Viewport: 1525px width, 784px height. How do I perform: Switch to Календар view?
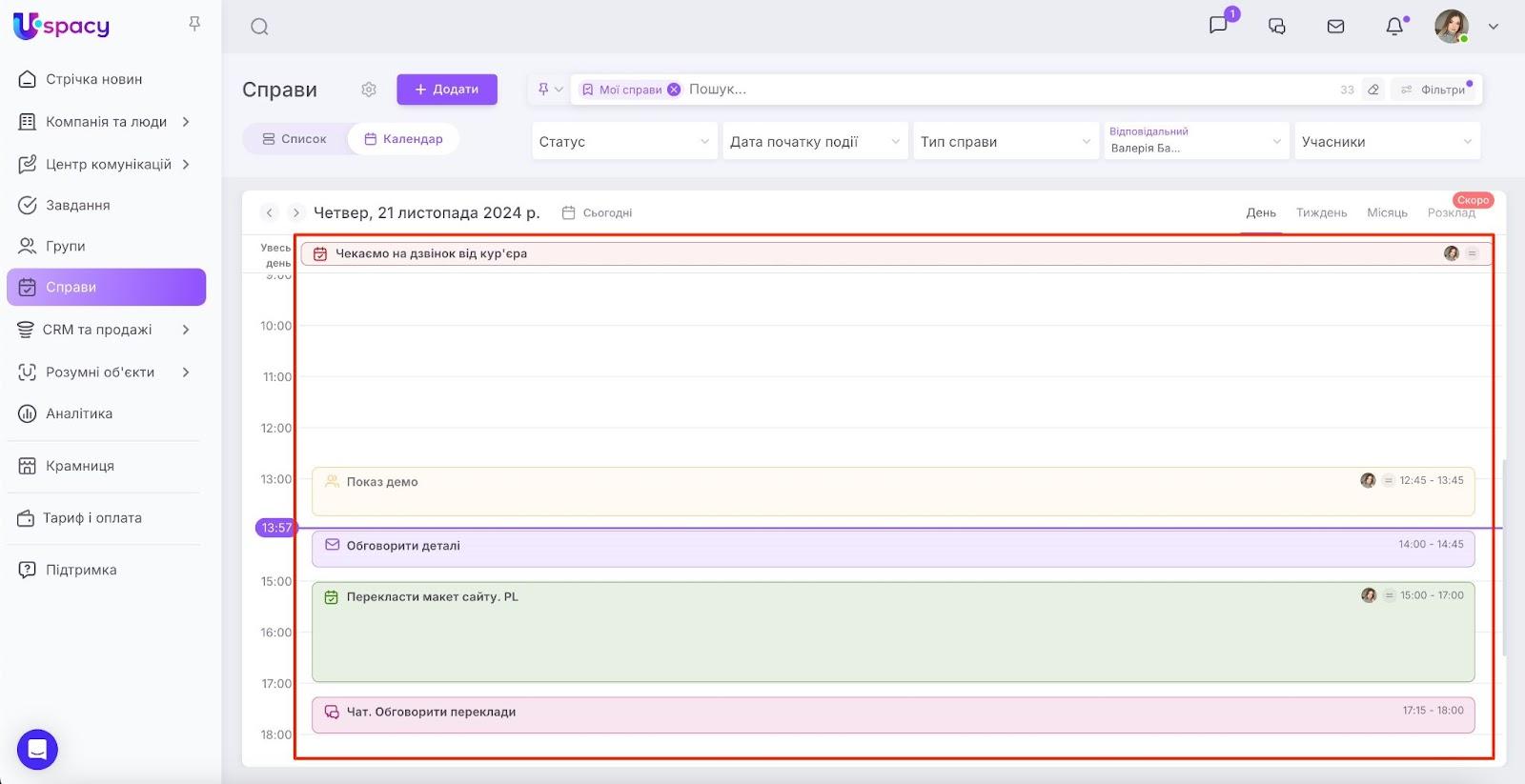[403, 139]
